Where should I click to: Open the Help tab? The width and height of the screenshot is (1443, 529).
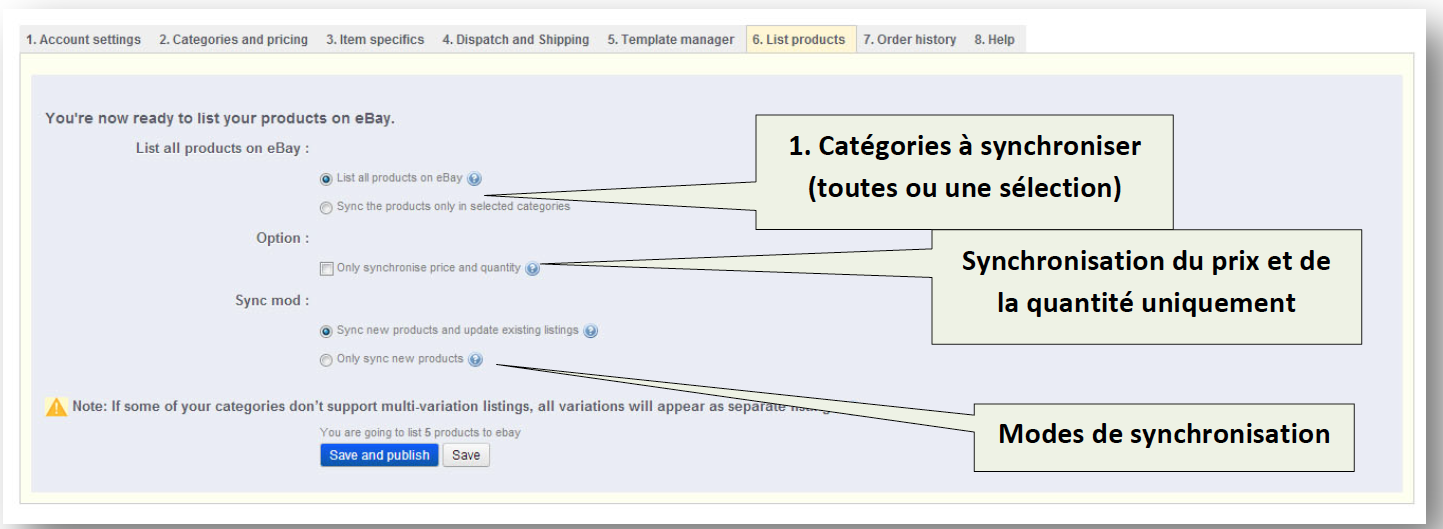coord(995,40)
